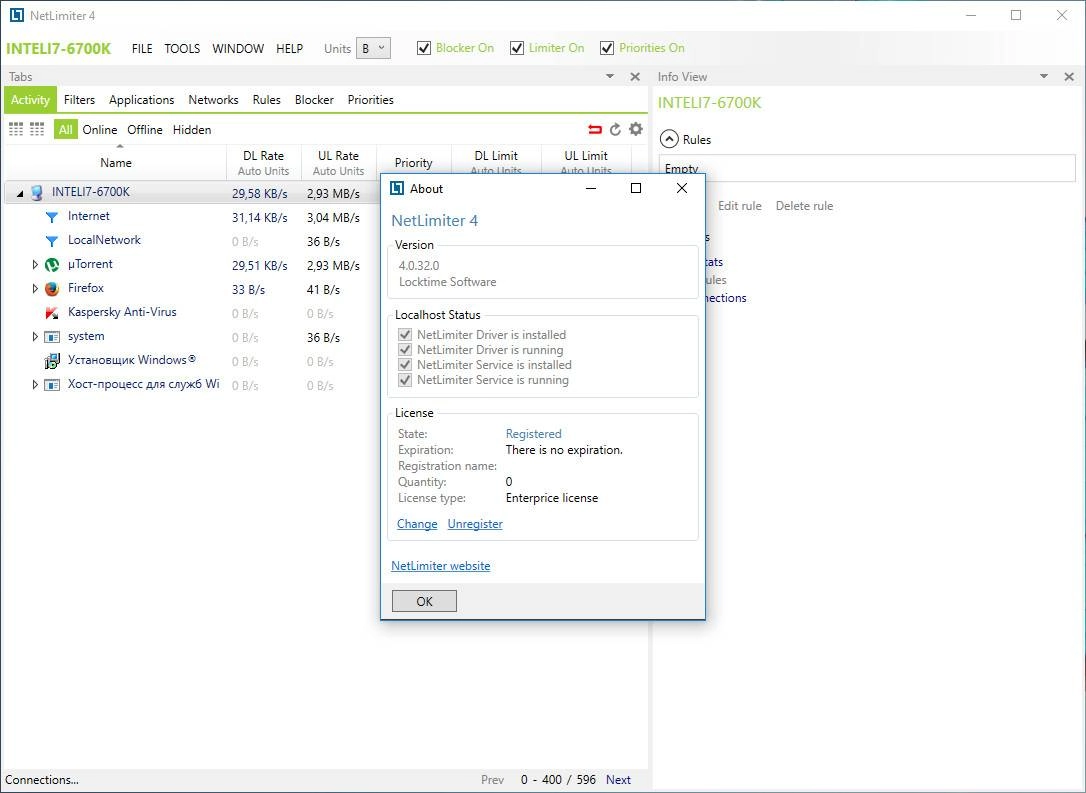This screenshot has height=793, width=1086.
Task: Show Online items filter
Action: (x=100, y=130)
